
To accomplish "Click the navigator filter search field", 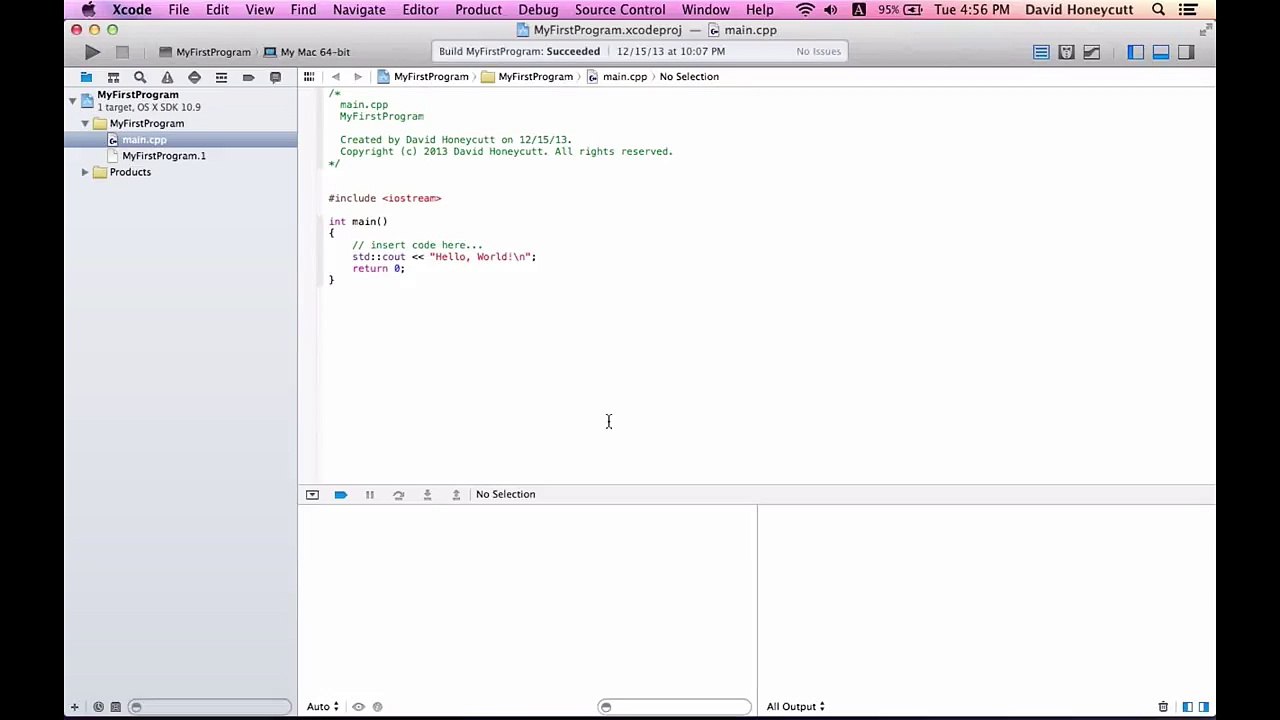I will (x=210, y=707).
